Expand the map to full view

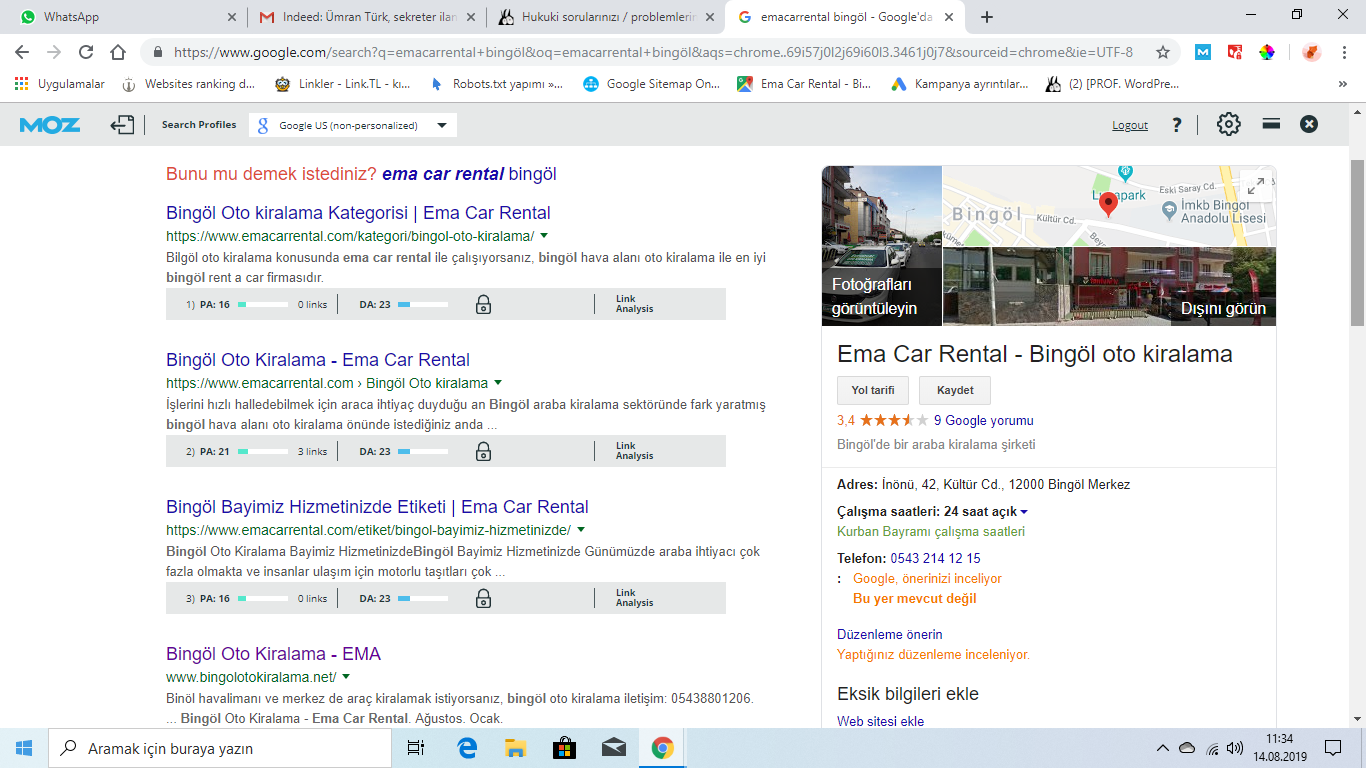[x=1255, y=186]
